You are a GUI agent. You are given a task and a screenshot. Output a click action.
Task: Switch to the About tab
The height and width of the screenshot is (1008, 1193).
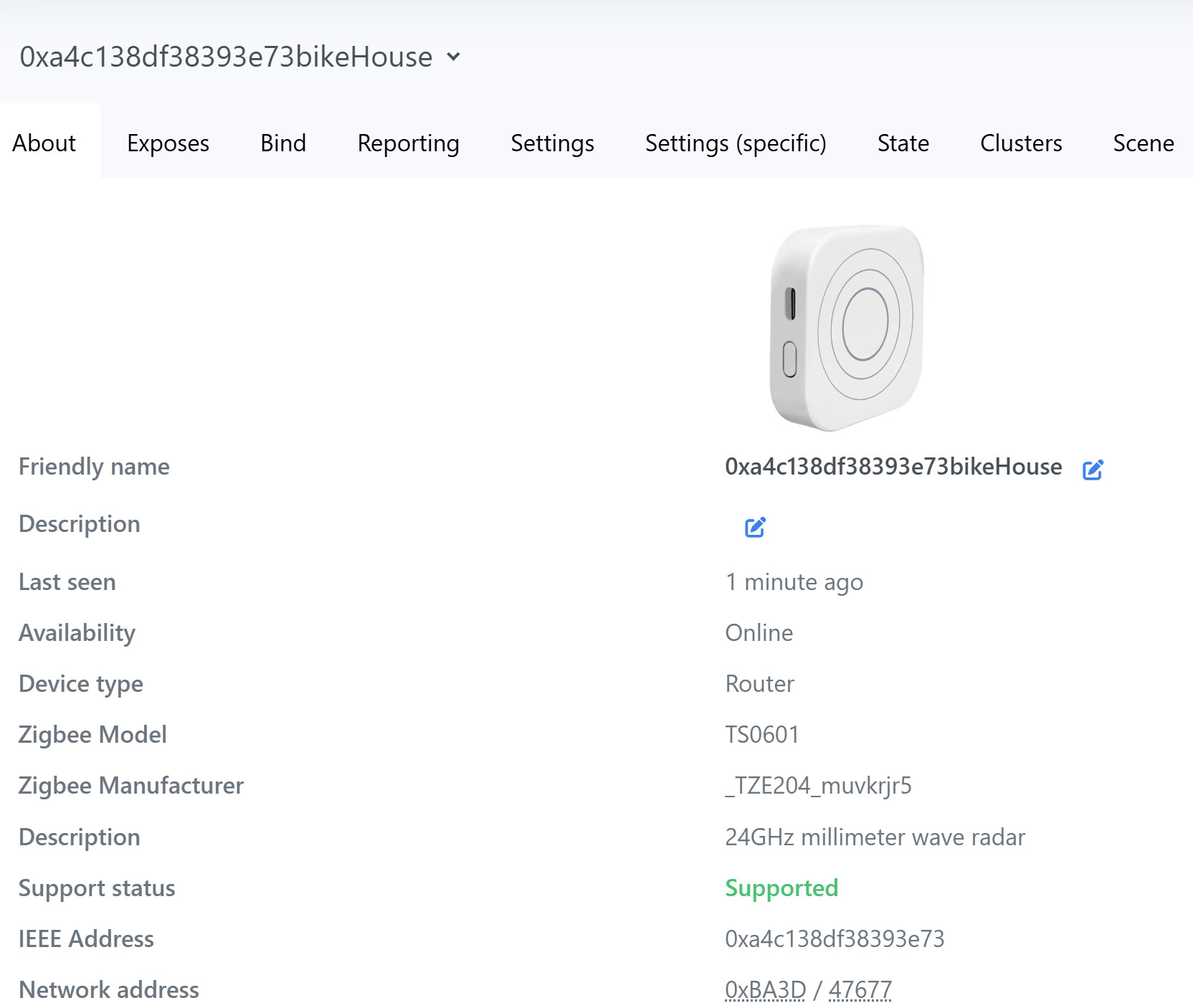point(44,143)
